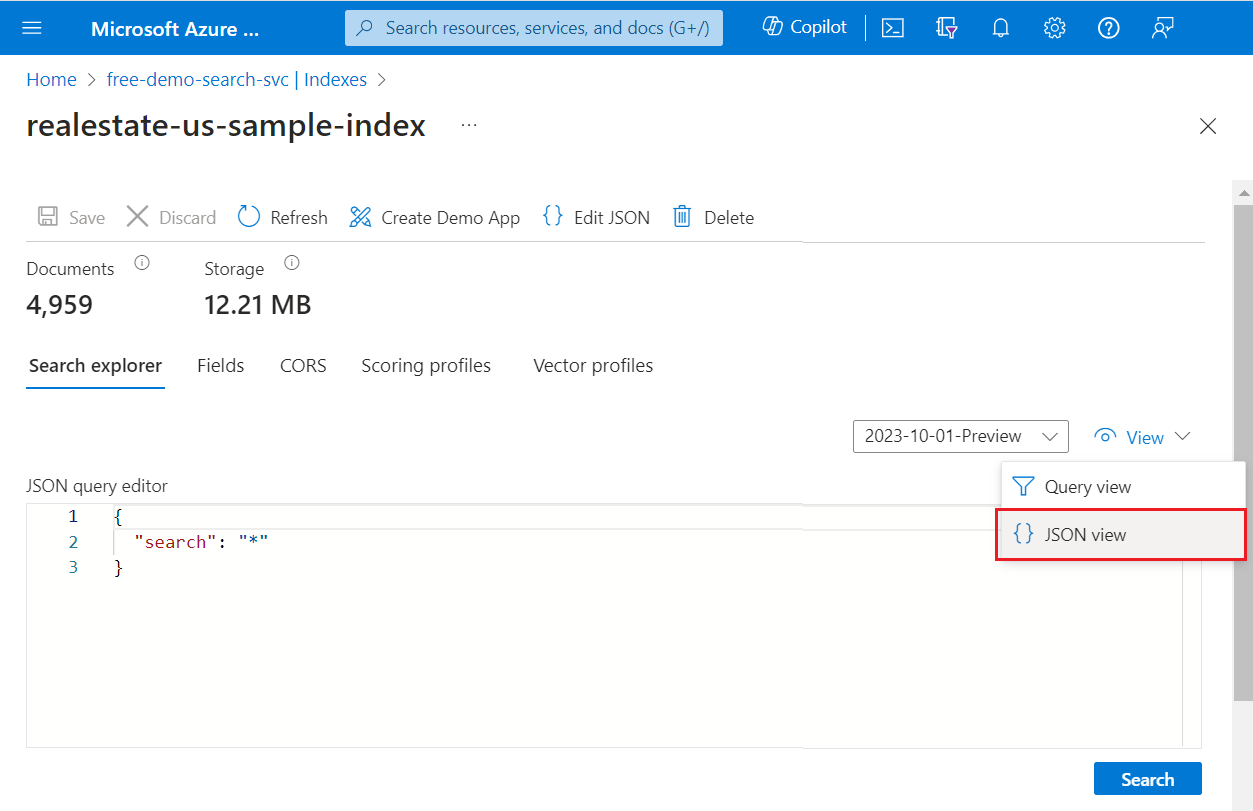Delete the index using the trash icon
This screenshot has height=811, width=1253.
[713, 217]
